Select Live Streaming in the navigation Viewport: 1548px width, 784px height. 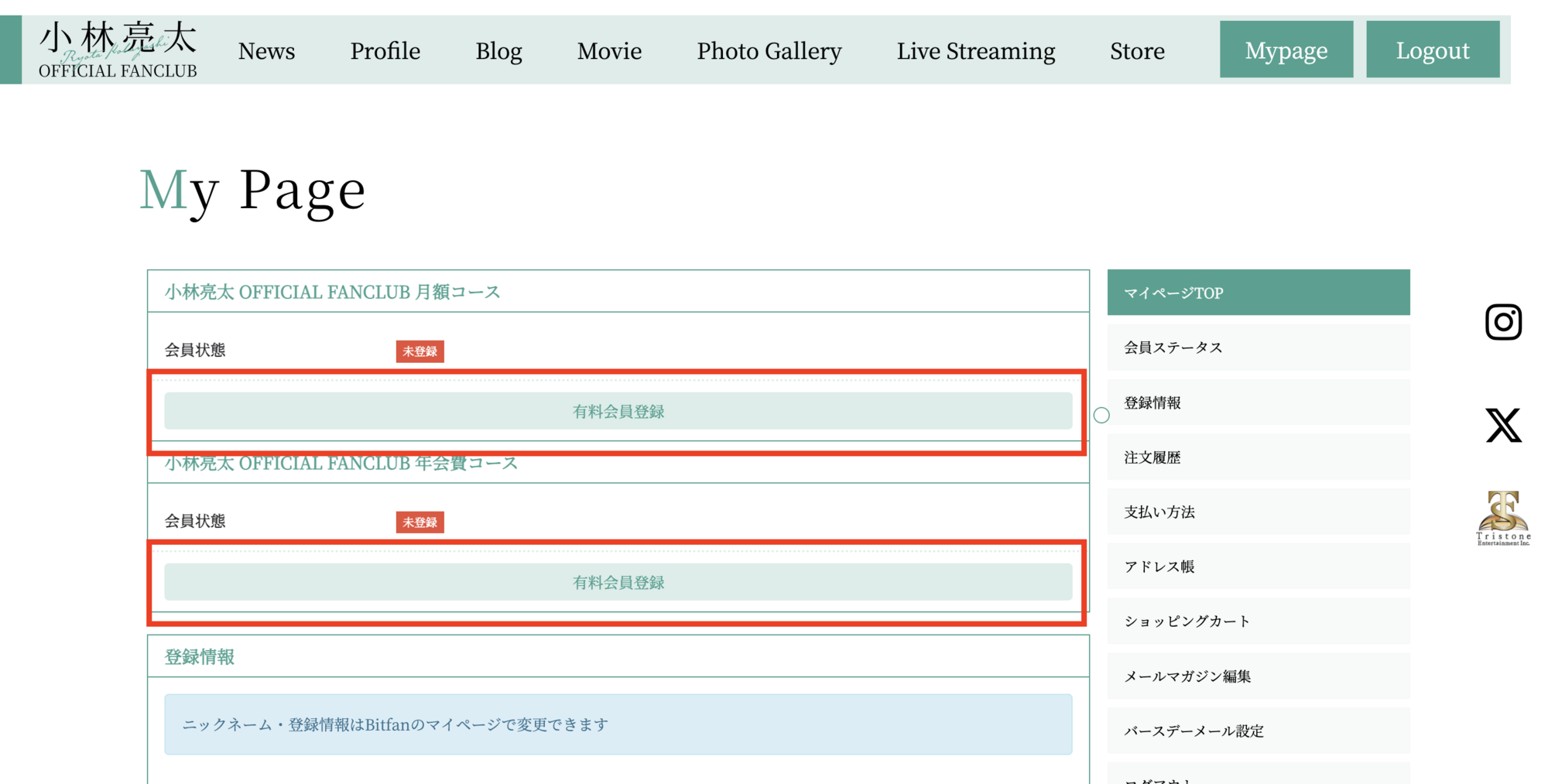pyautogui.click(x=975, y=51)
